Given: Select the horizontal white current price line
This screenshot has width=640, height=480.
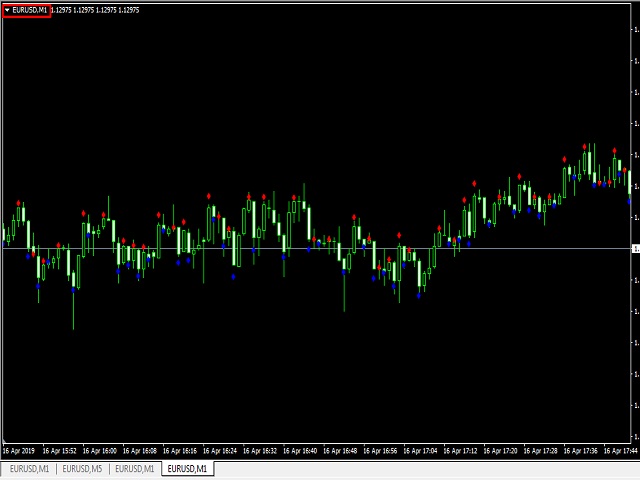Looking at the screenshot, I should point(316,249).
